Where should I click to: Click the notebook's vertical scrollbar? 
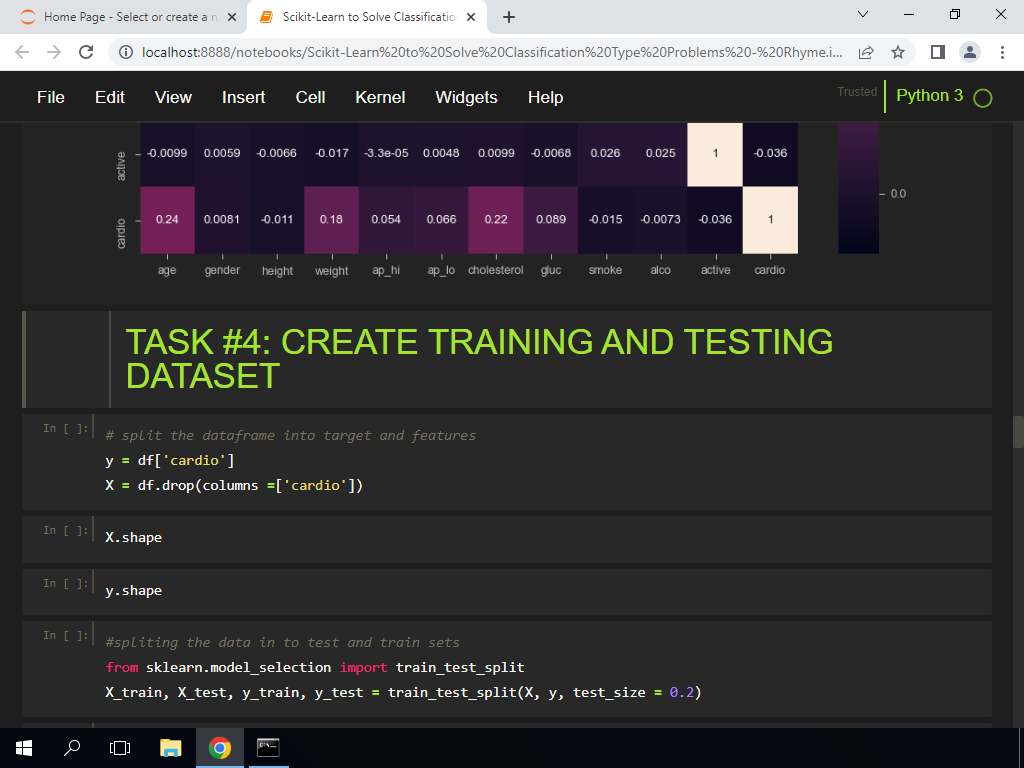coord(1016,430)
